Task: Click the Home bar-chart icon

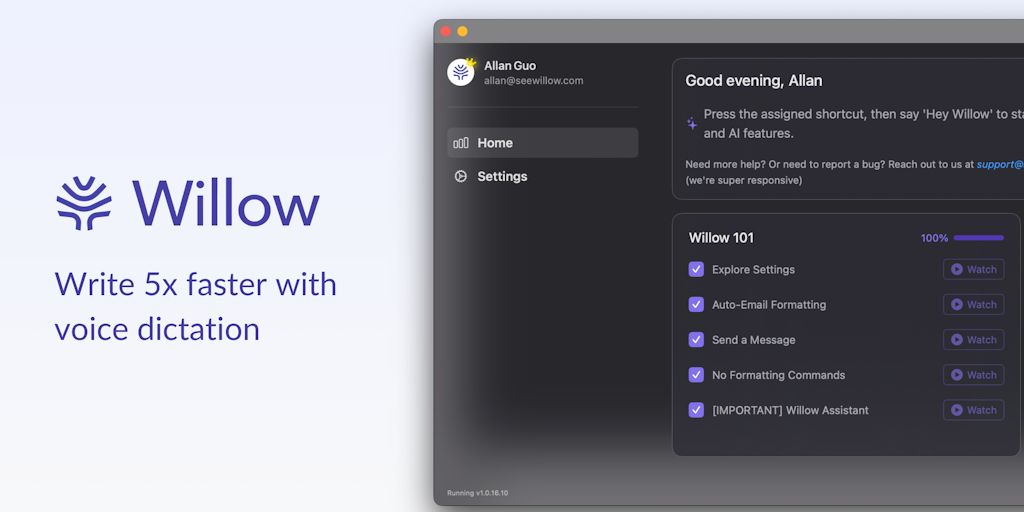Action: point(461,143)
